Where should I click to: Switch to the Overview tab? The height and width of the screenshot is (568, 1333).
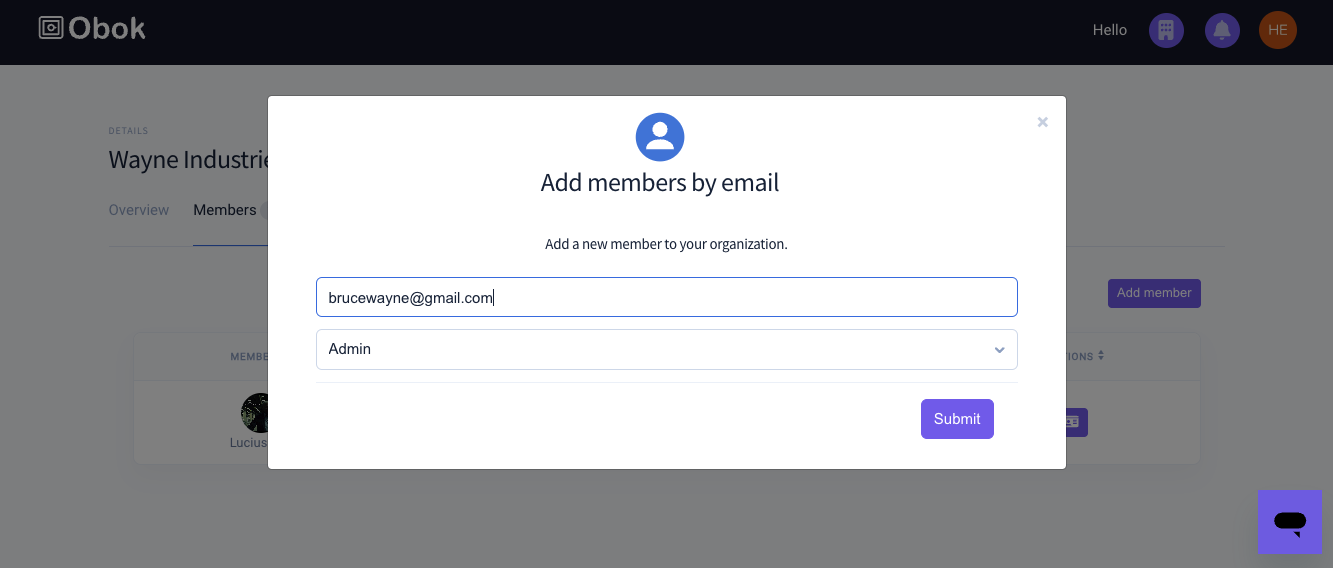[139, 210]
